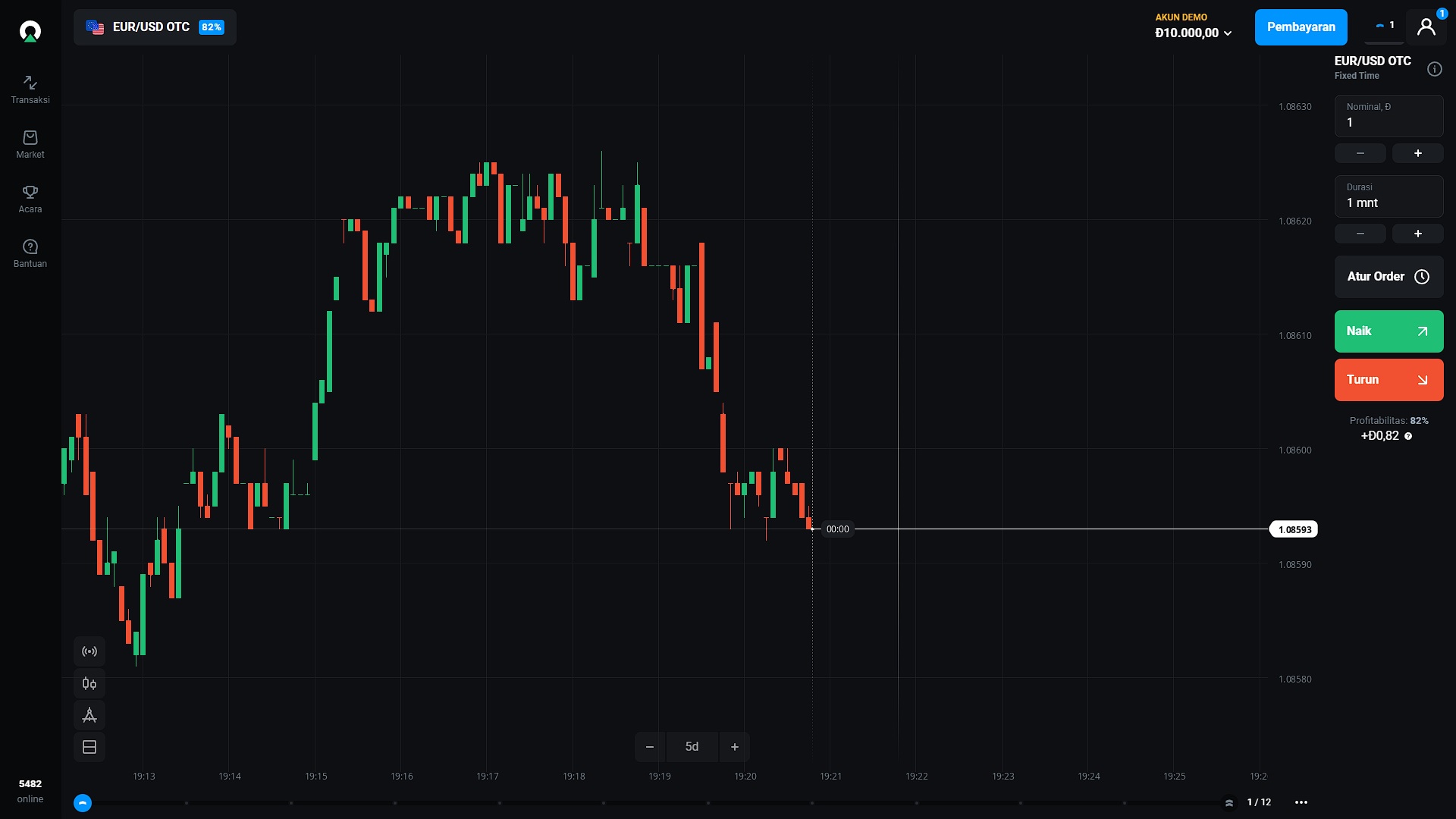
Task: Open the user profile avatar with notification badge
Action: (1426, 26)
